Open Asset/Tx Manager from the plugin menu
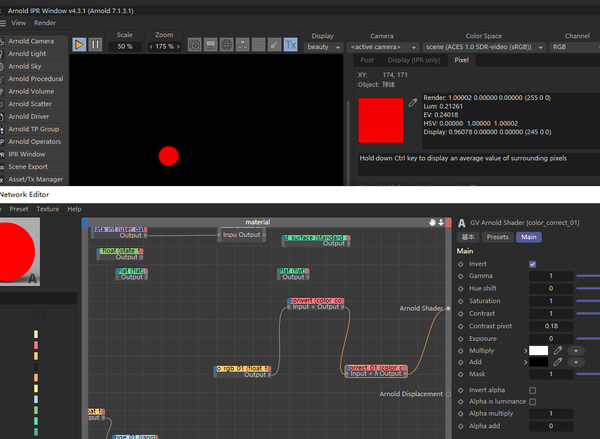 34,179
